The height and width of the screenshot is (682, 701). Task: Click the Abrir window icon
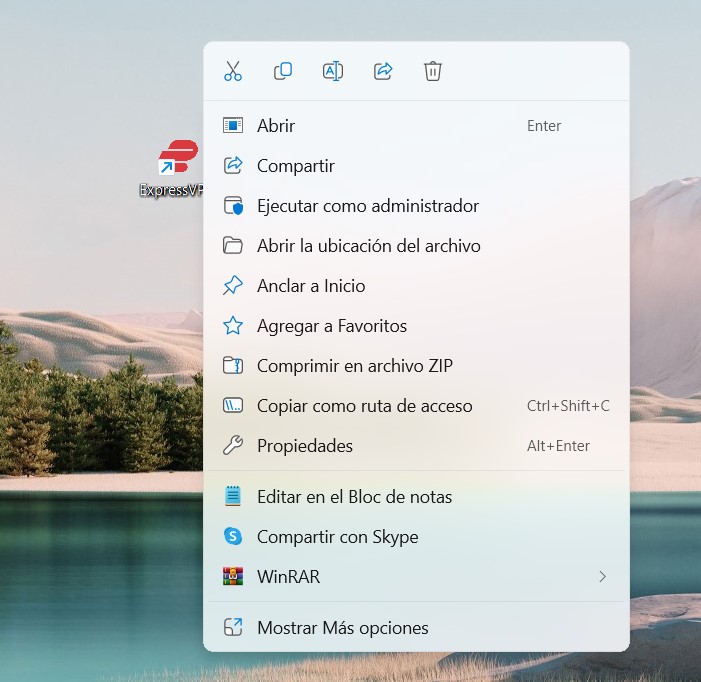pos(233,126)
